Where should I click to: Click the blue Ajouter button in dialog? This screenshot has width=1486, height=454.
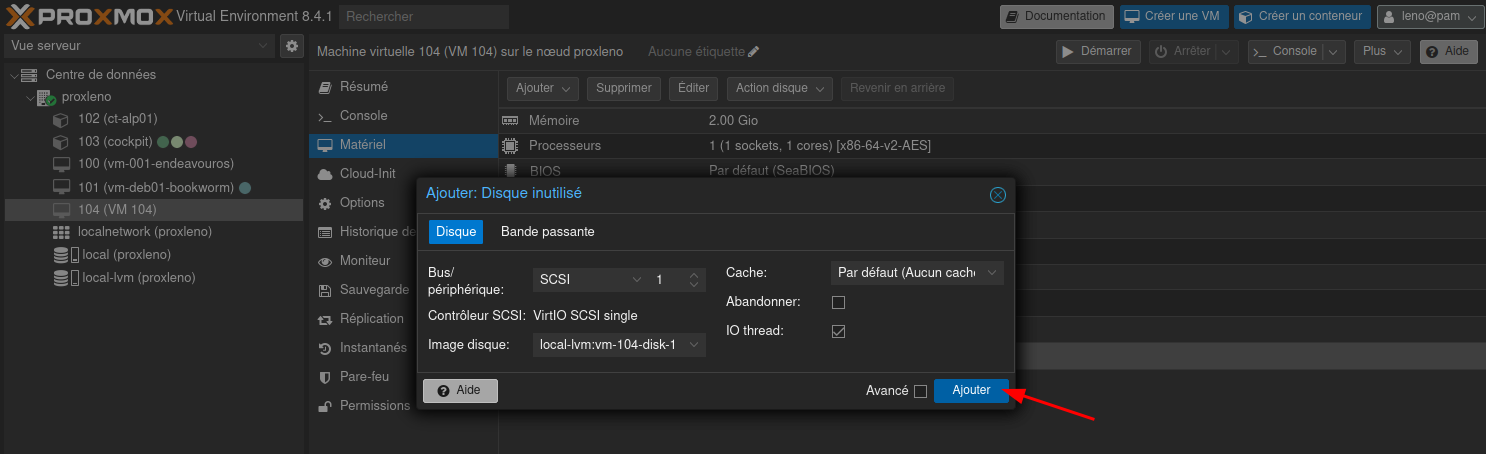[970, 391]
